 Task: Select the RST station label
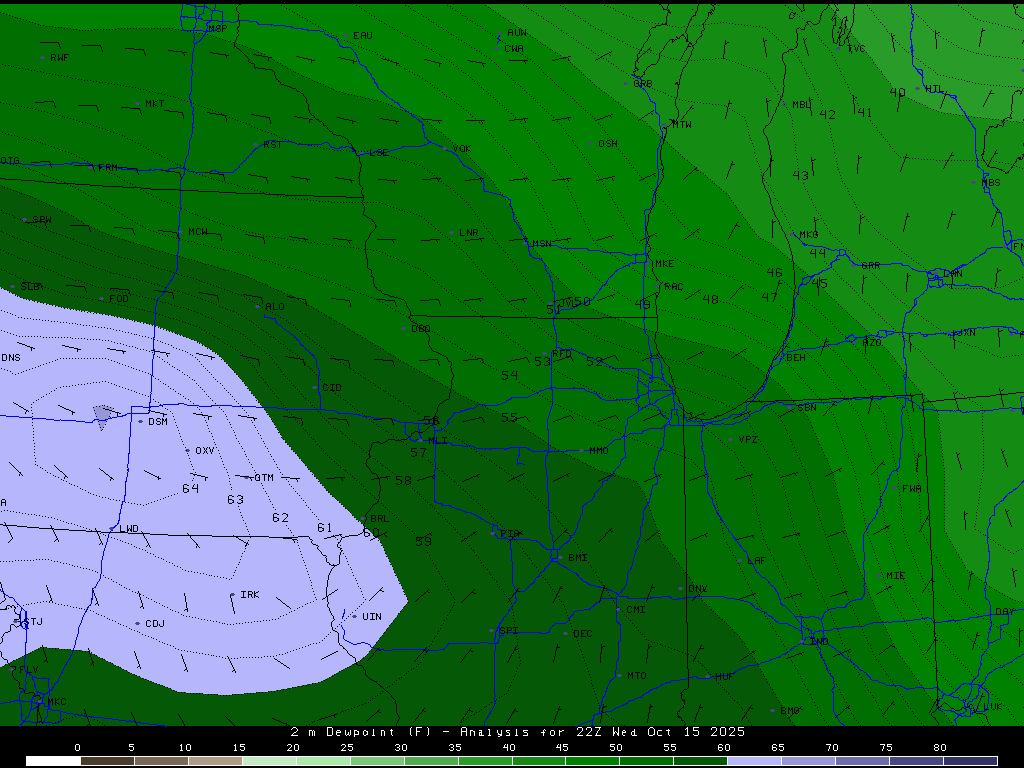click(272, 145)
